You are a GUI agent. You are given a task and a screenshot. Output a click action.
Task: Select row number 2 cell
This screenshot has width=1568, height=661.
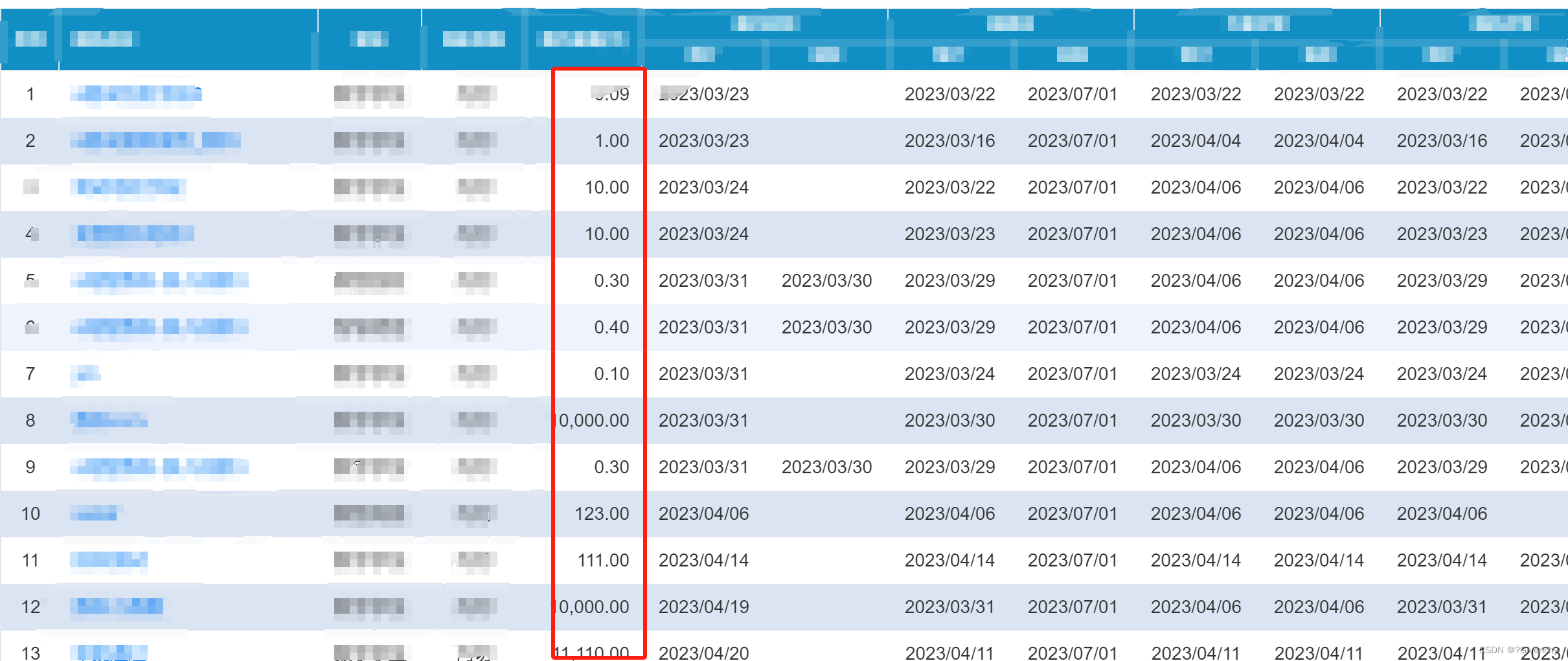point(30,140)
